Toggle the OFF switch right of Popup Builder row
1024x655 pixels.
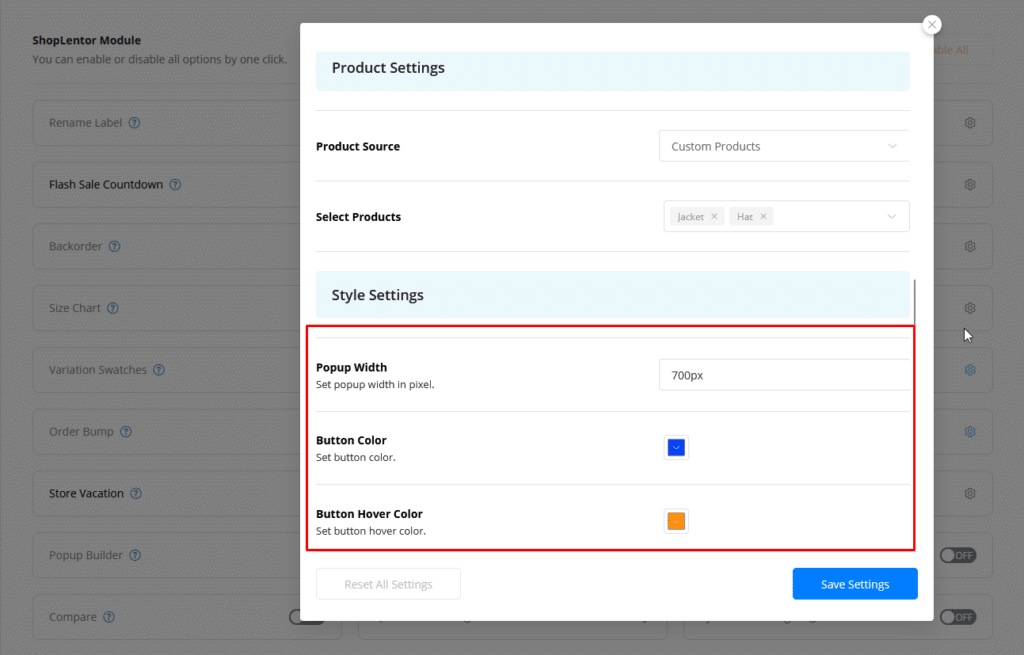point(957,555)
